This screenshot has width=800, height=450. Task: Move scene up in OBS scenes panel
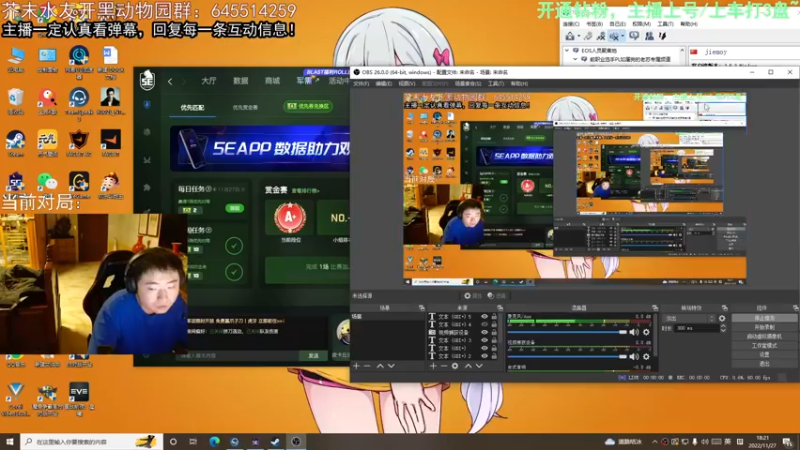pos(380,366)
